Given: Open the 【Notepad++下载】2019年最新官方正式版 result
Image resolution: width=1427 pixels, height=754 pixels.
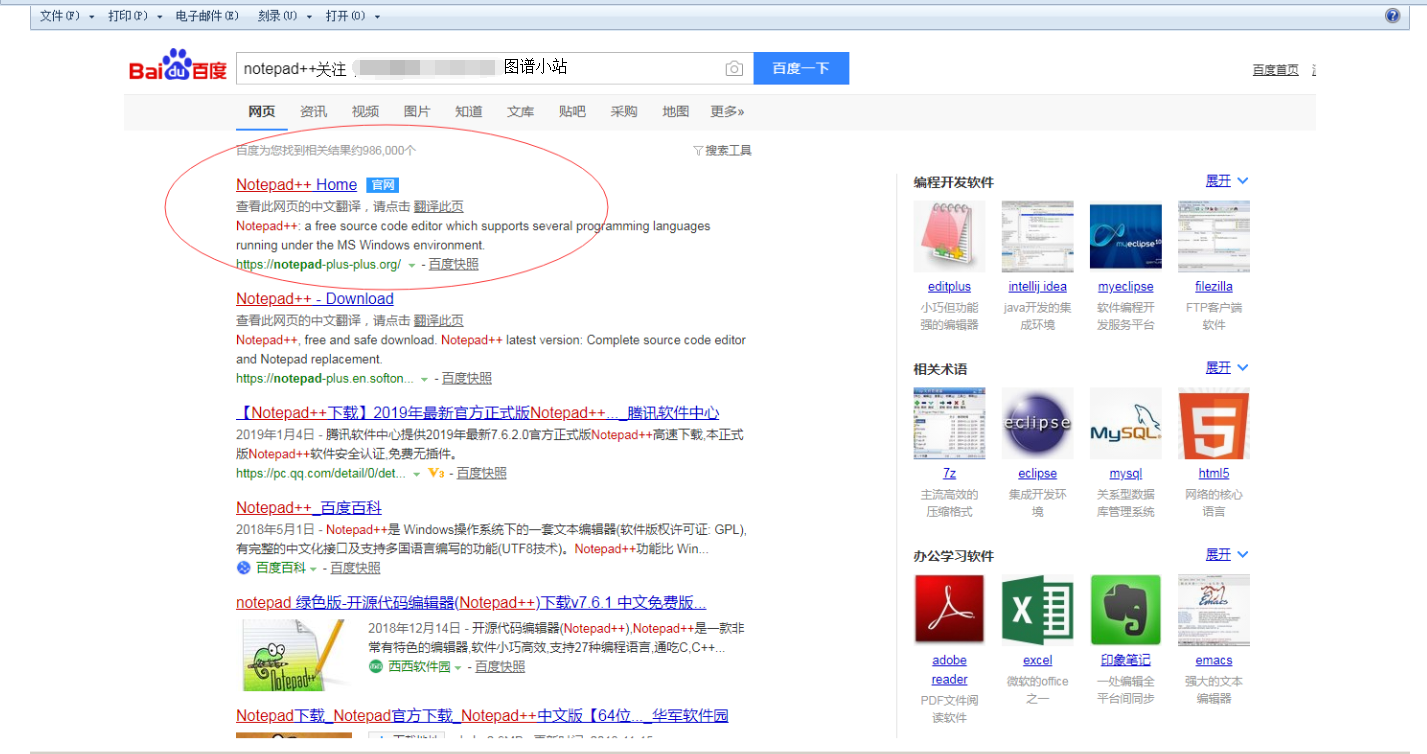Looking at the screenshot, I should 478,413.
